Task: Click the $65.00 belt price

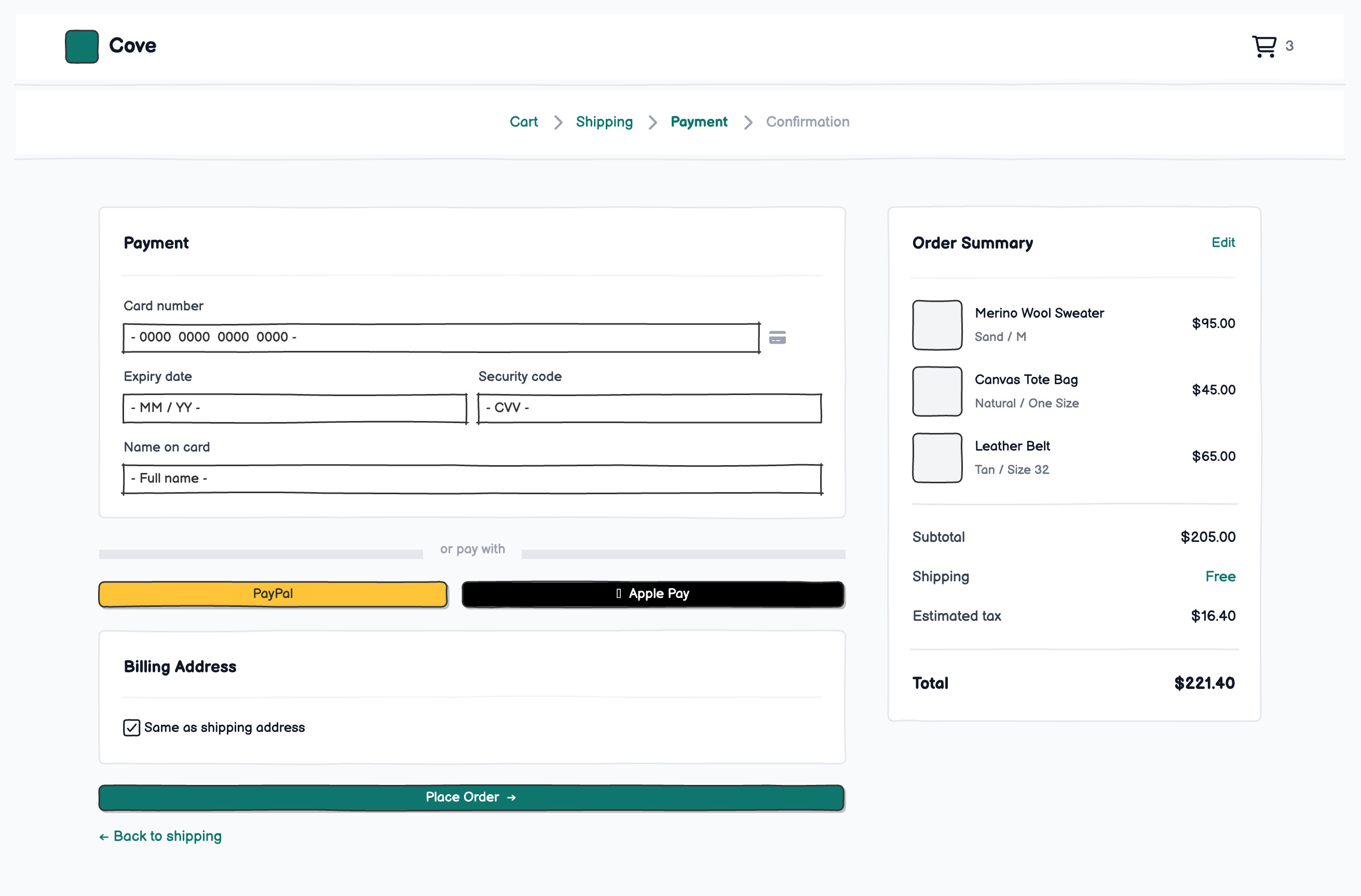Action: point(1214,456)
